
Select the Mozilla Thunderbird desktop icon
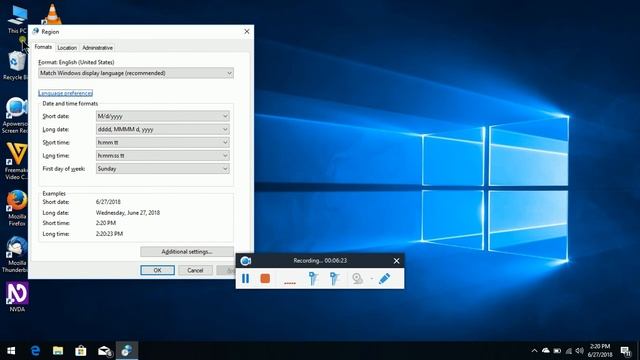coord(16,254)
